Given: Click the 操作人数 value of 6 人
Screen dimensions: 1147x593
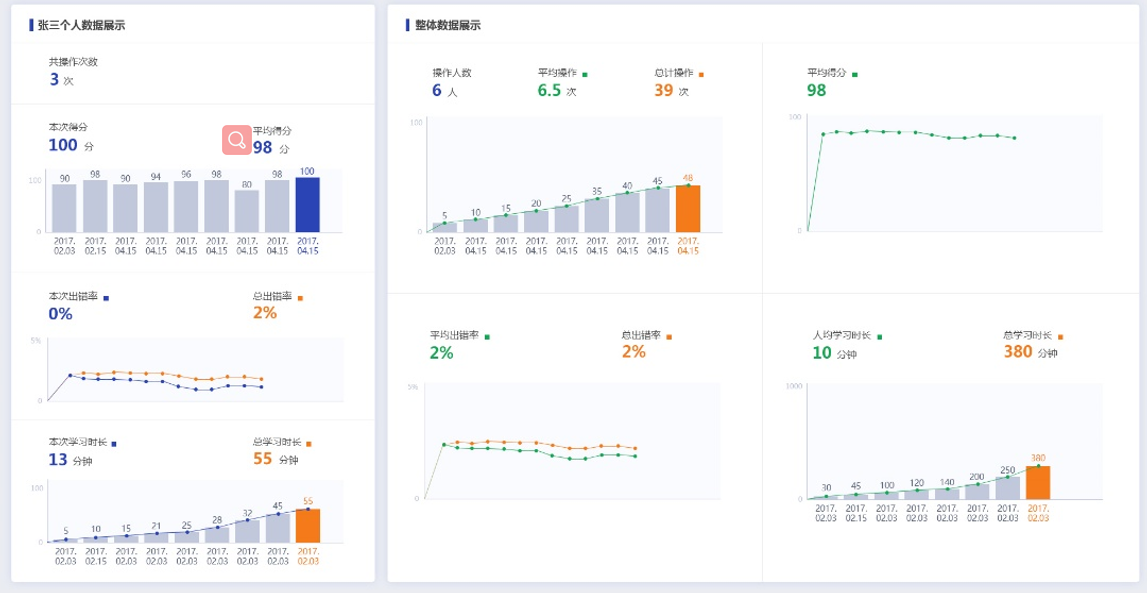Looking at the screenshot, I should 444,91.
